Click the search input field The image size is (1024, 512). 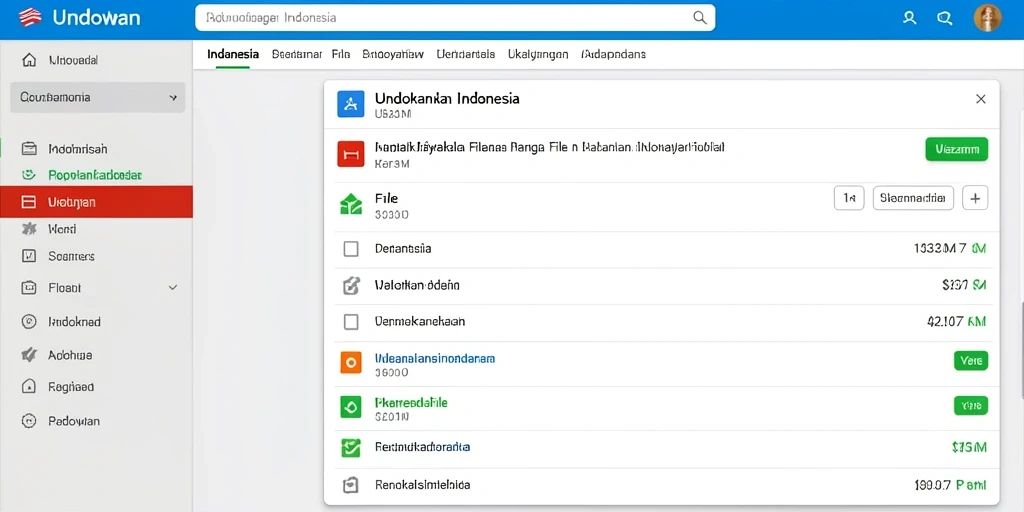(455, 18)
